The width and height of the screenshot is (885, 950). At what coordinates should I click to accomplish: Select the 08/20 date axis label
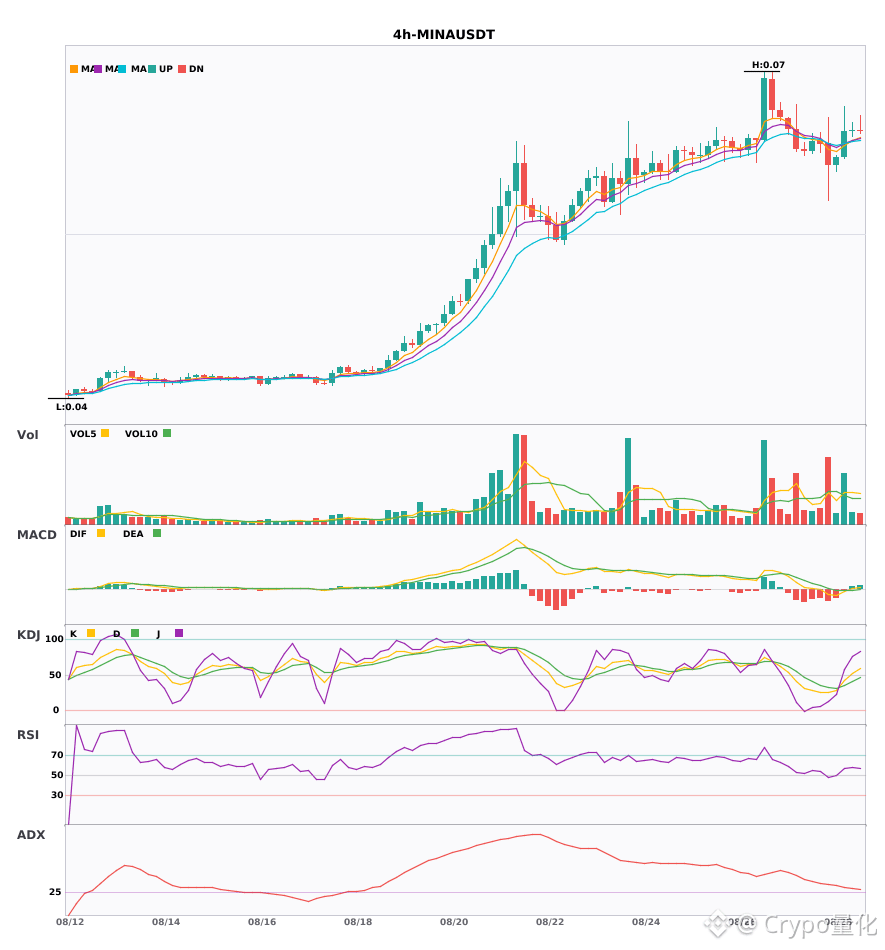(x=454, y=922)
